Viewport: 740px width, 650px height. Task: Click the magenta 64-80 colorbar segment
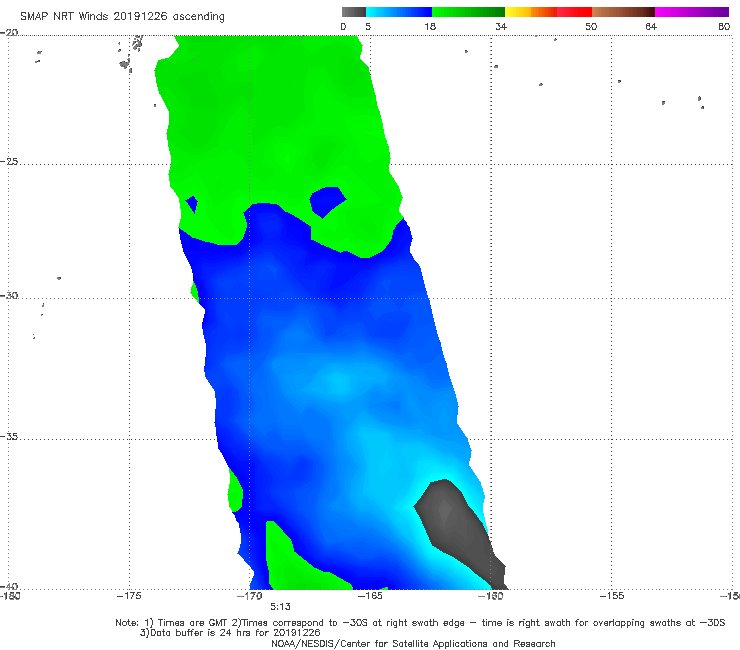coord(692,12)
